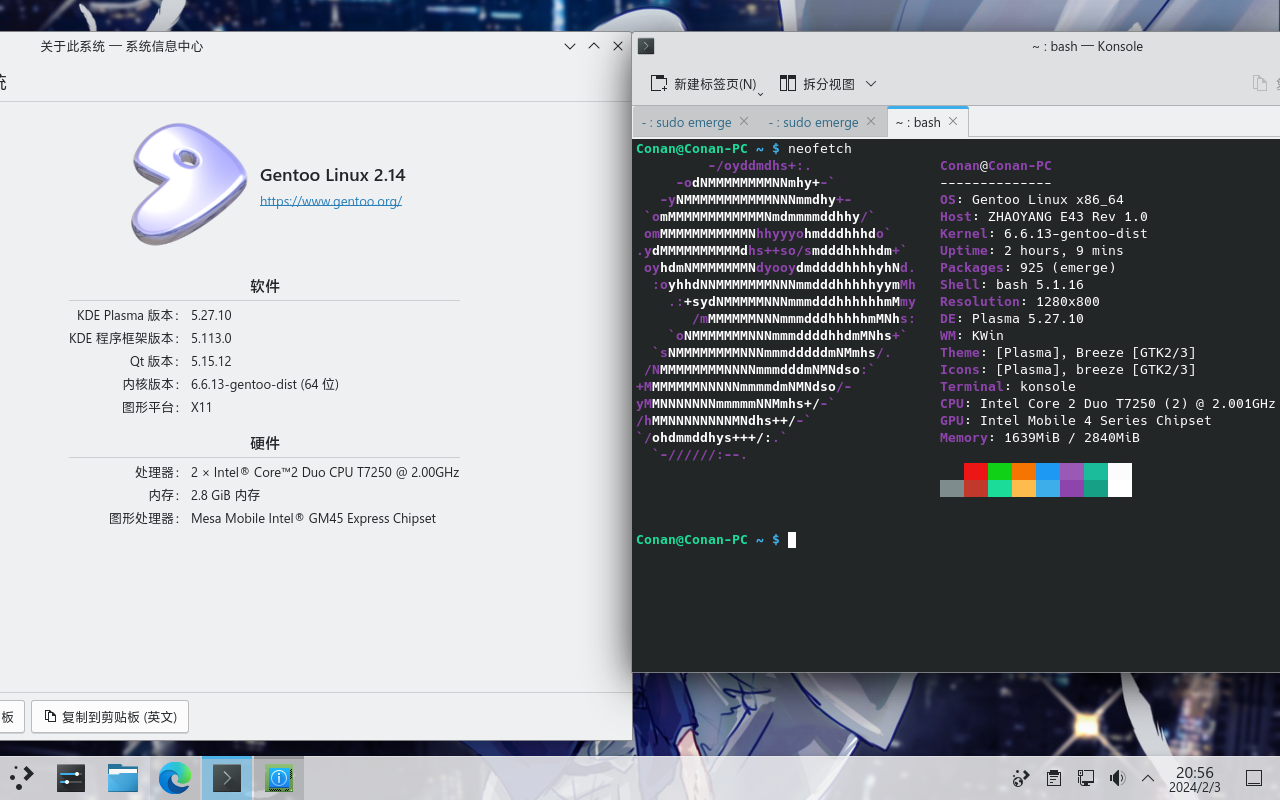Click the memory value '2.8 GiB 内存'
1280x800 pixels.
coord(225,495)
